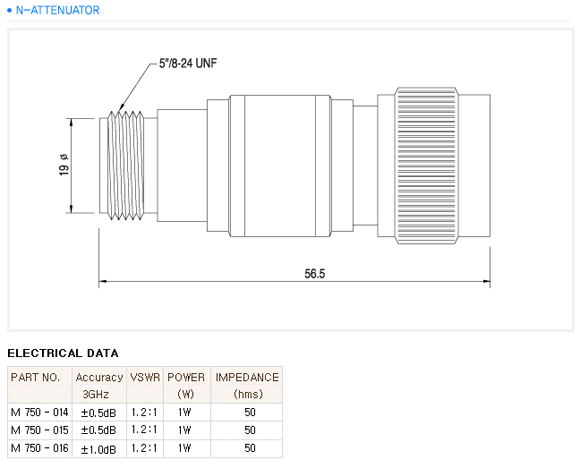The height and width of the screenshot is (468, 580).
Task: Click 50 impedance in M 750 - 016 row
Action: 250,448
